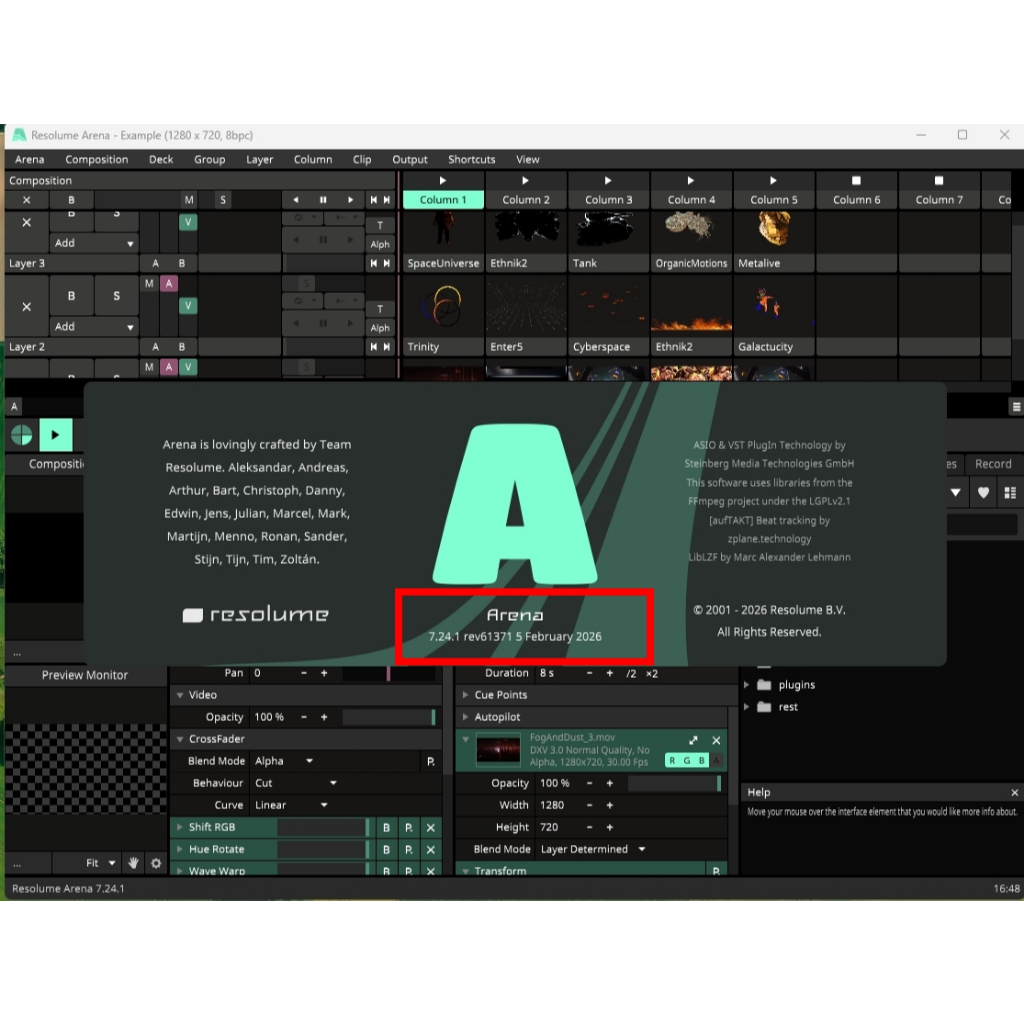Clear Layer 2 with the X button
Image resolution: width=1024 pixels, height=1024 pixels.
coord(27,306)
